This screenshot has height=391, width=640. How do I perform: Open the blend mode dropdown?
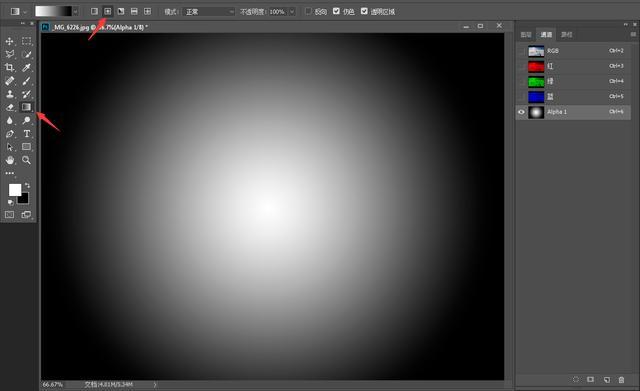(209, 12)
